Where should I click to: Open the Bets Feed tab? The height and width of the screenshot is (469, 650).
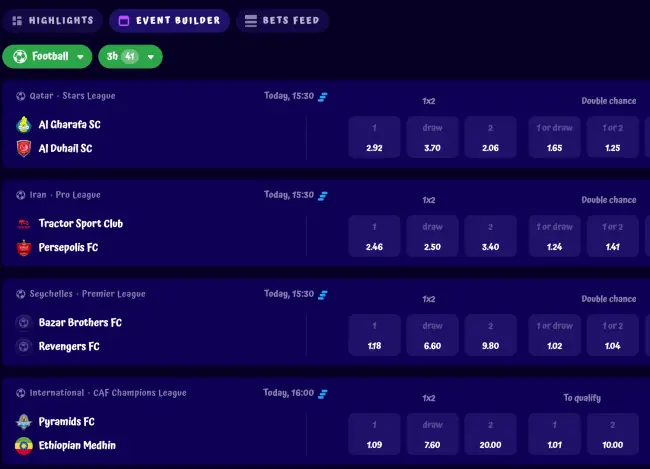[282, 20]
